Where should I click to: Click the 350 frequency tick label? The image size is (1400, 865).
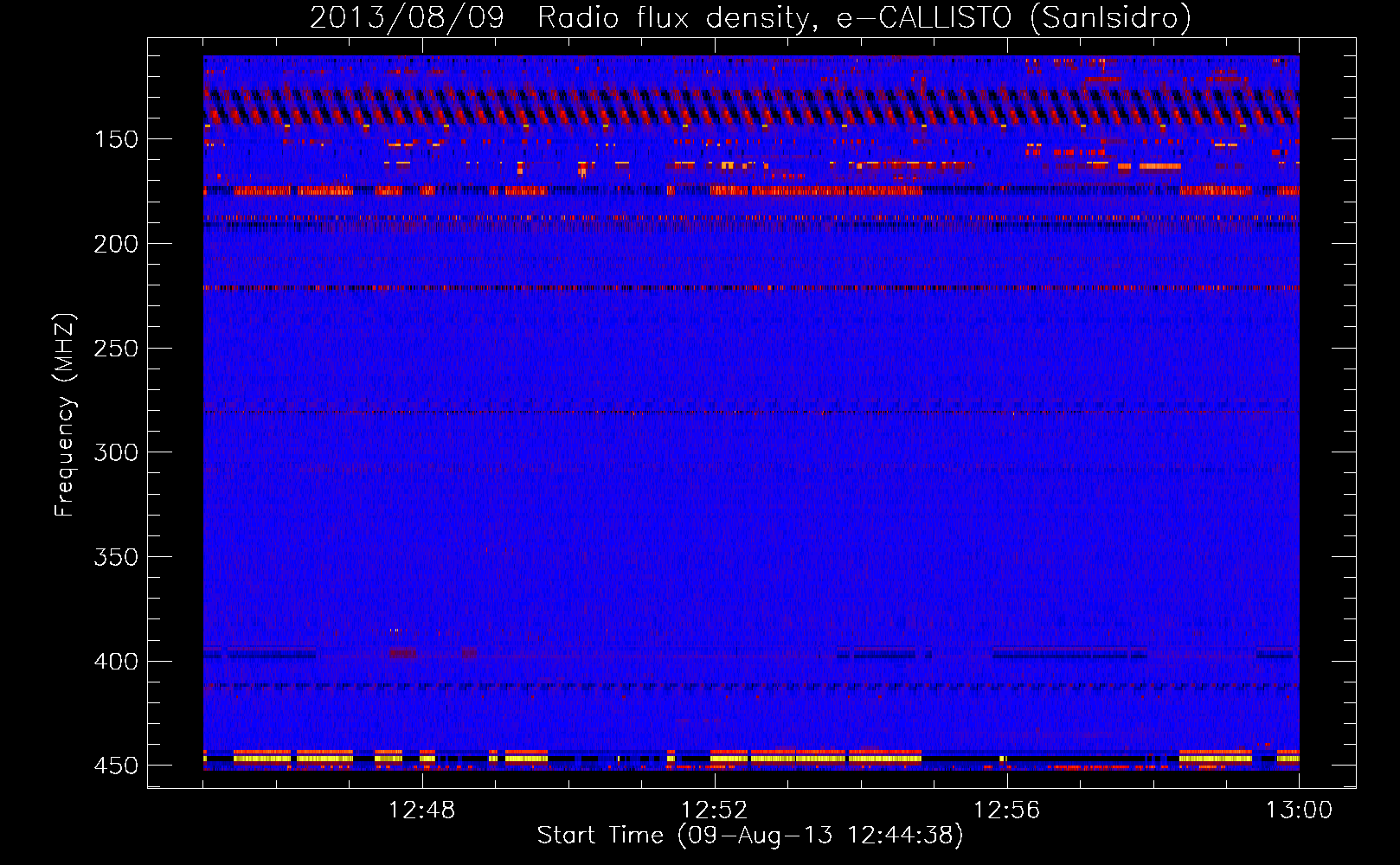click(x=116, y=557)
